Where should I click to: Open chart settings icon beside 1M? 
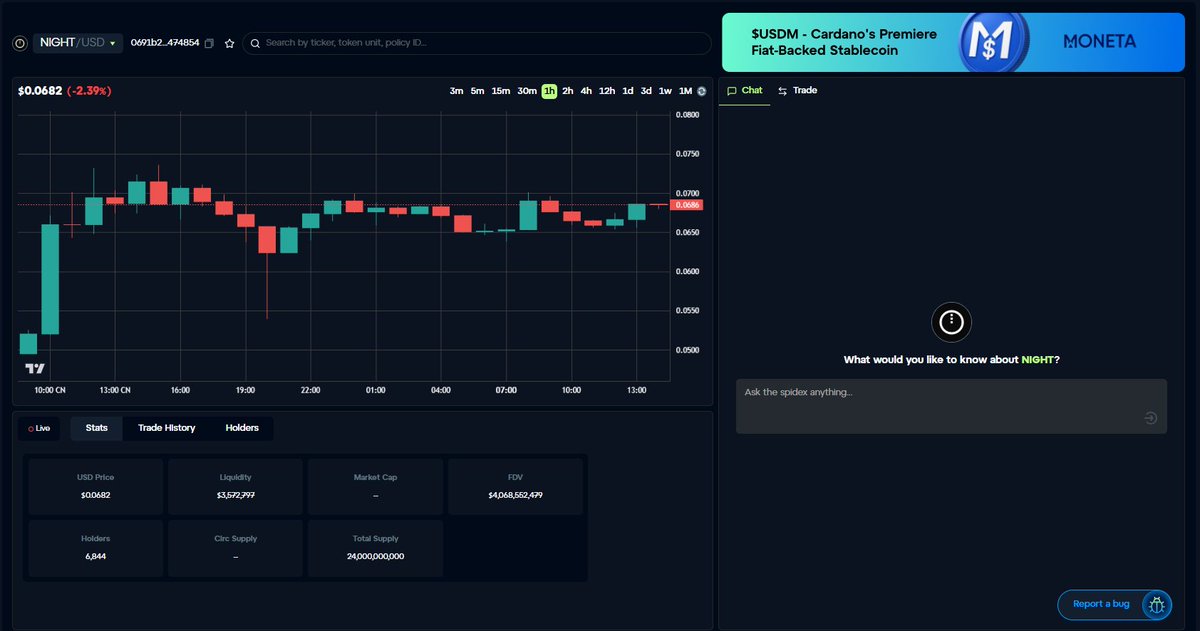pyautogui.click(x=702, y=91)
